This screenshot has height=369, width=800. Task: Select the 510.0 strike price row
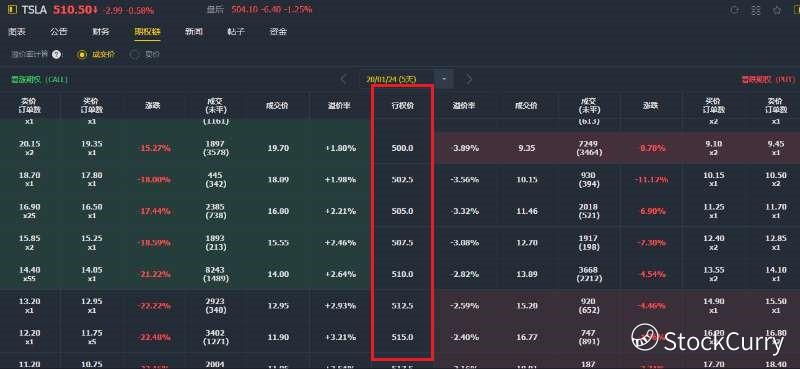[400, 274]
